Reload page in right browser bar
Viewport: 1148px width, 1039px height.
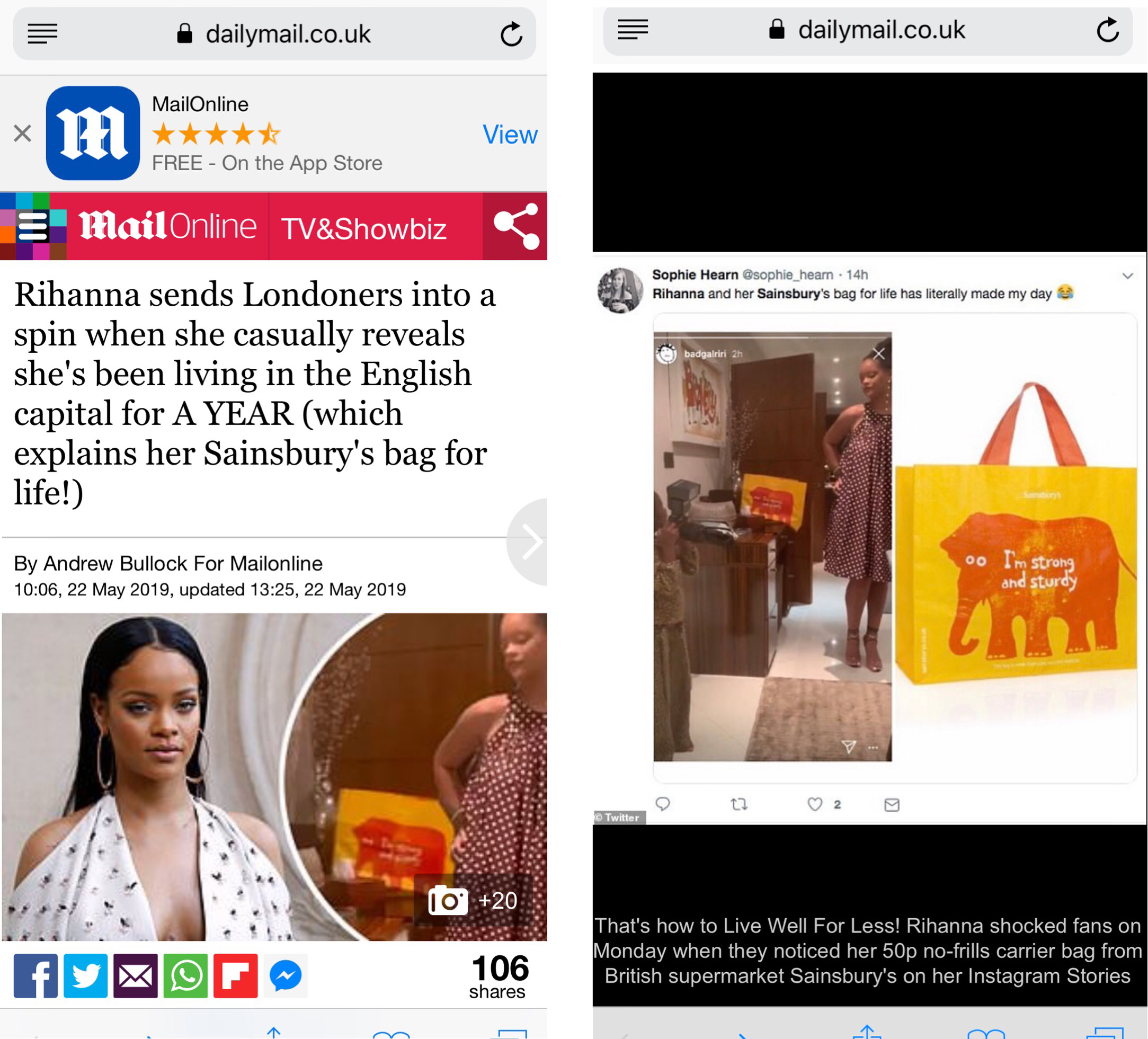(1108, 30)
